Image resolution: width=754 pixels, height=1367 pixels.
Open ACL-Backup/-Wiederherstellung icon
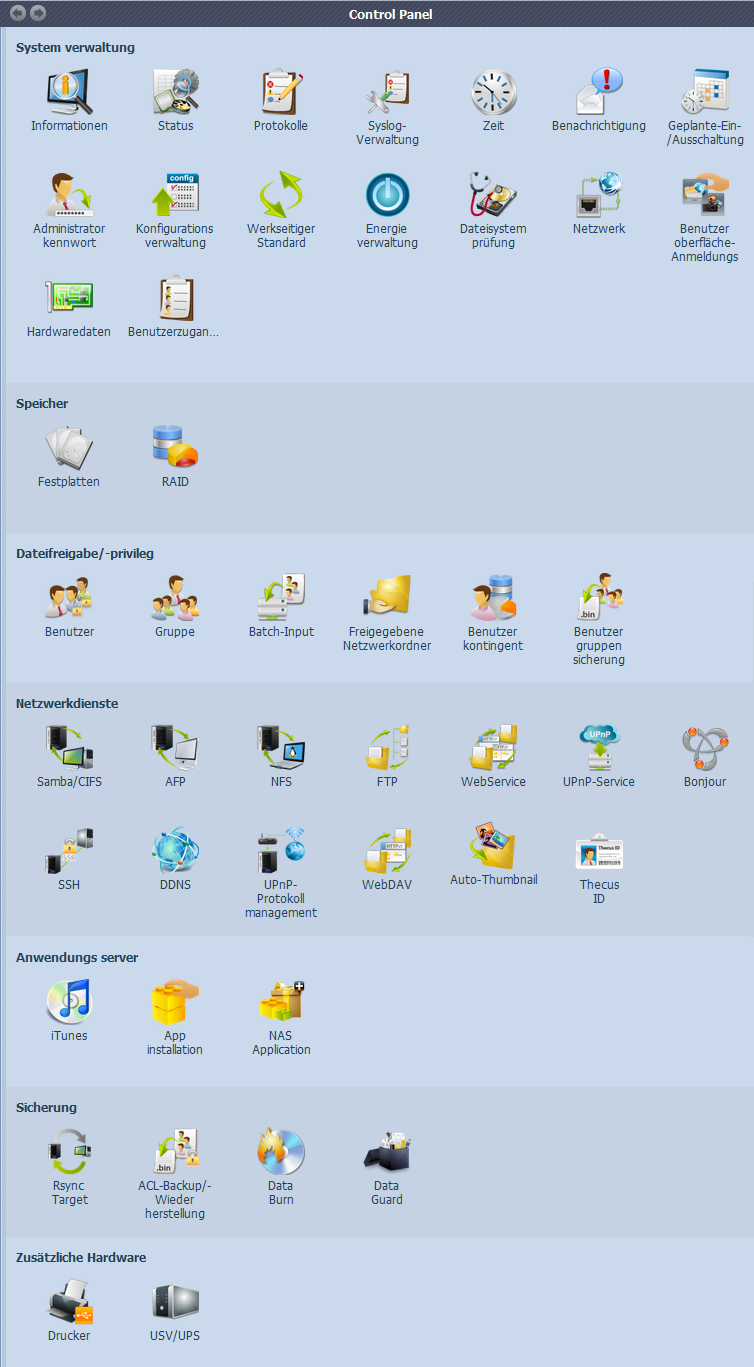click(x=176, y=1153)
